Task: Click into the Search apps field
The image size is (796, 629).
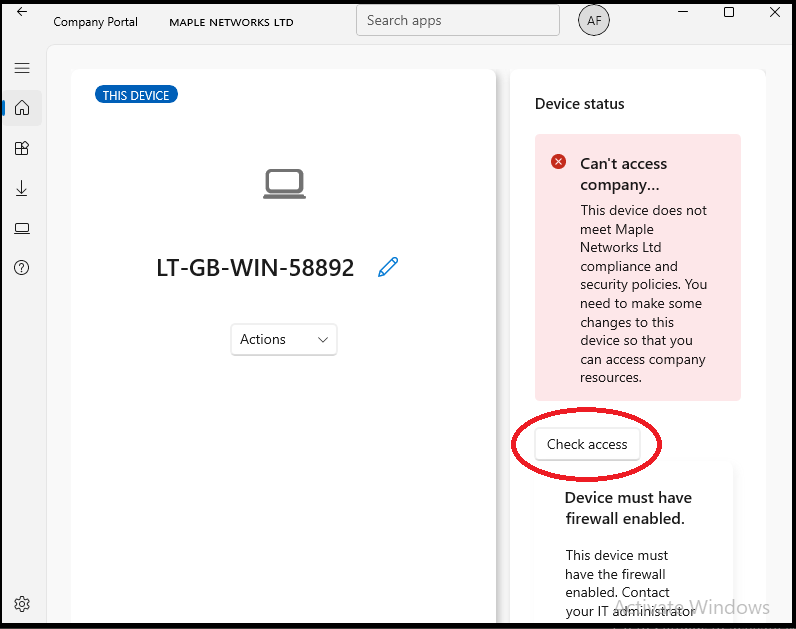Action: pos(457,20)
